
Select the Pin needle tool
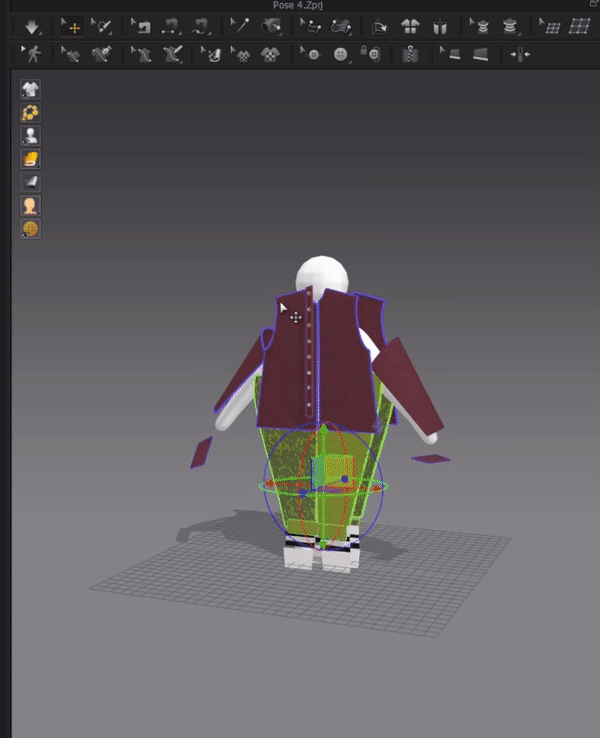click(240, 26)
